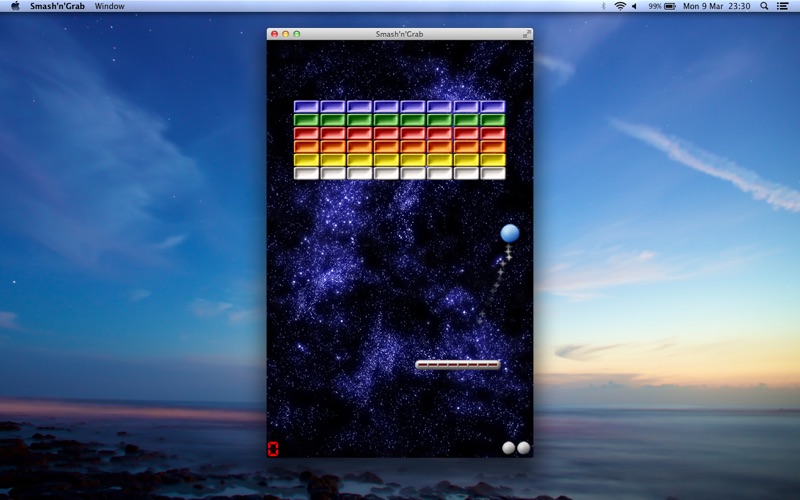Image resolution: width=800 pixels, height=500 pixels.
Task: Open the Notification Center list icon
Action: click(782, 6)
